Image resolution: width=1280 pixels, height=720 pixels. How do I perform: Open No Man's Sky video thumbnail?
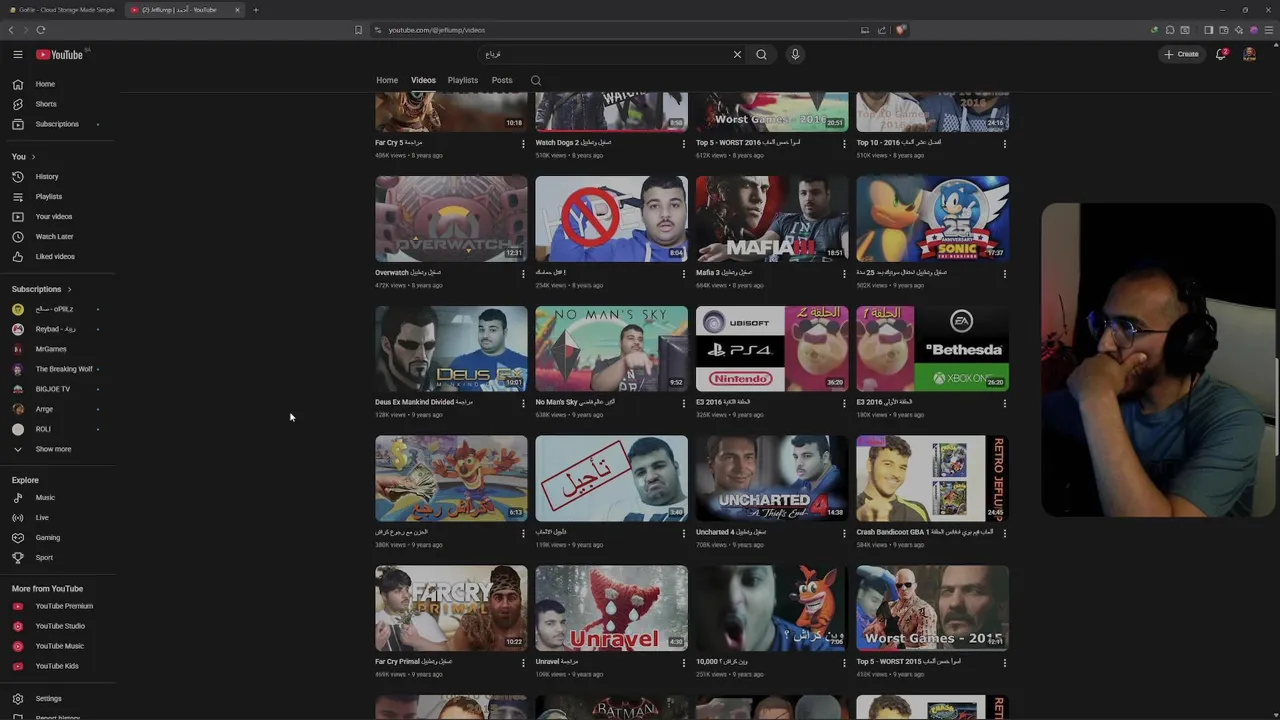pos(611,349)
